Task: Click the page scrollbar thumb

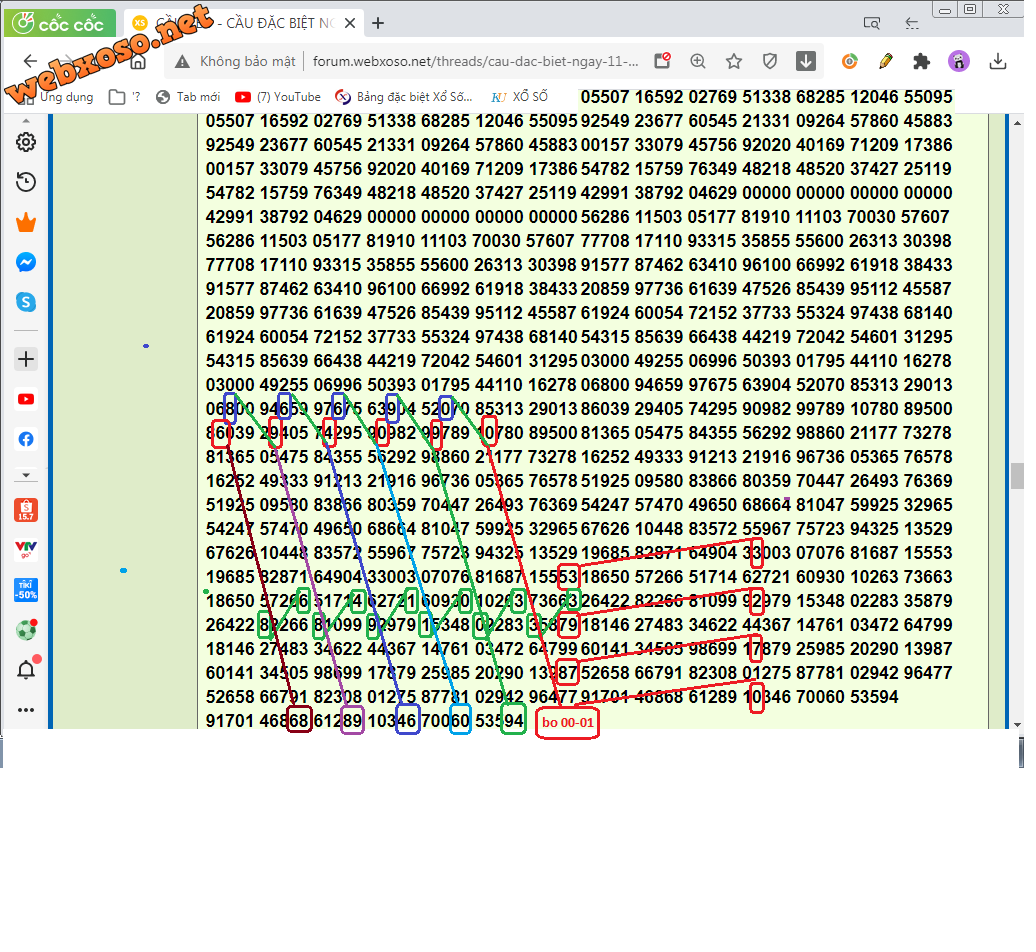Action: click(x=1017, y=476)
